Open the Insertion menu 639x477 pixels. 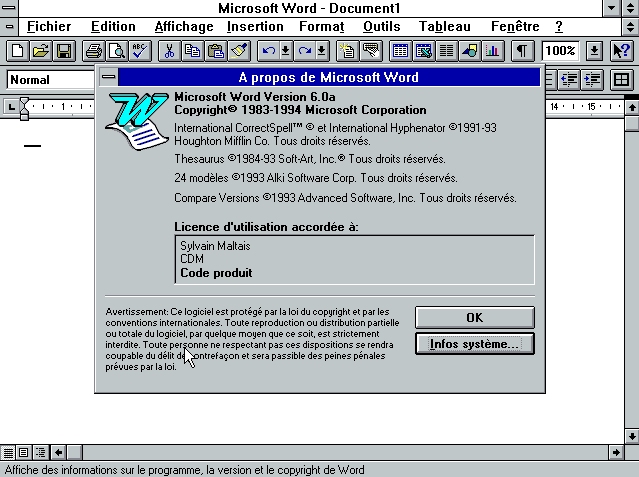255,26
